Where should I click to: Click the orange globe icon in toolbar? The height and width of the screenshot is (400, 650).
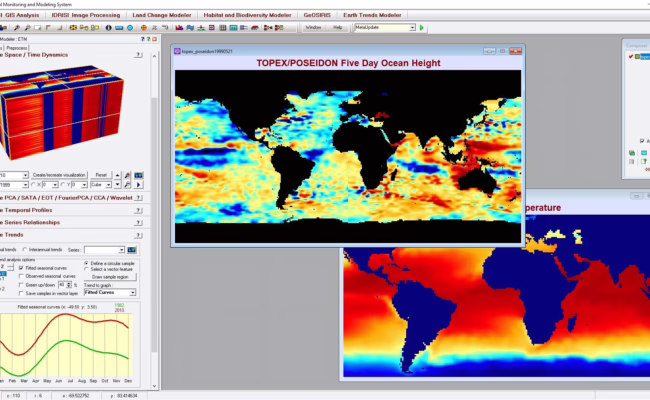143,28
